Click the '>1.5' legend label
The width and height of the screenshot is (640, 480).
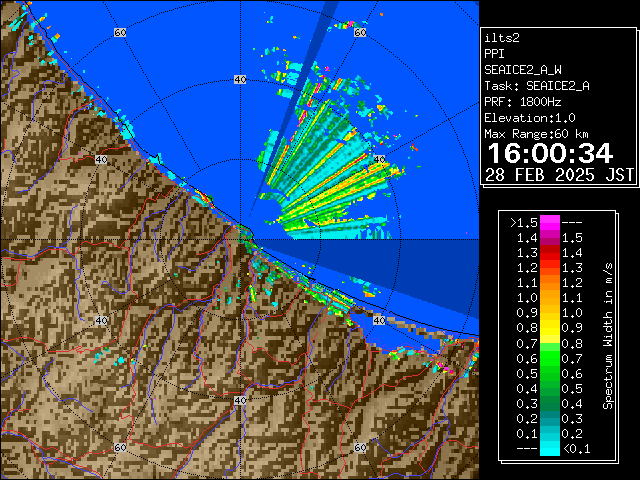(x=524, y=223)
